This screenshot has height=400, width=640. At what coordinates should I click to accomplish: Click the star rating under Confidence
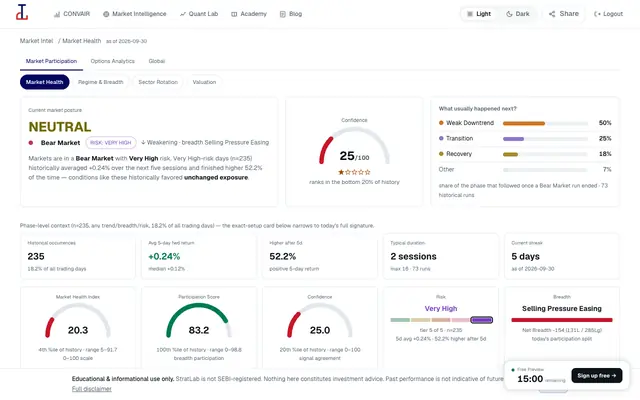354,172
